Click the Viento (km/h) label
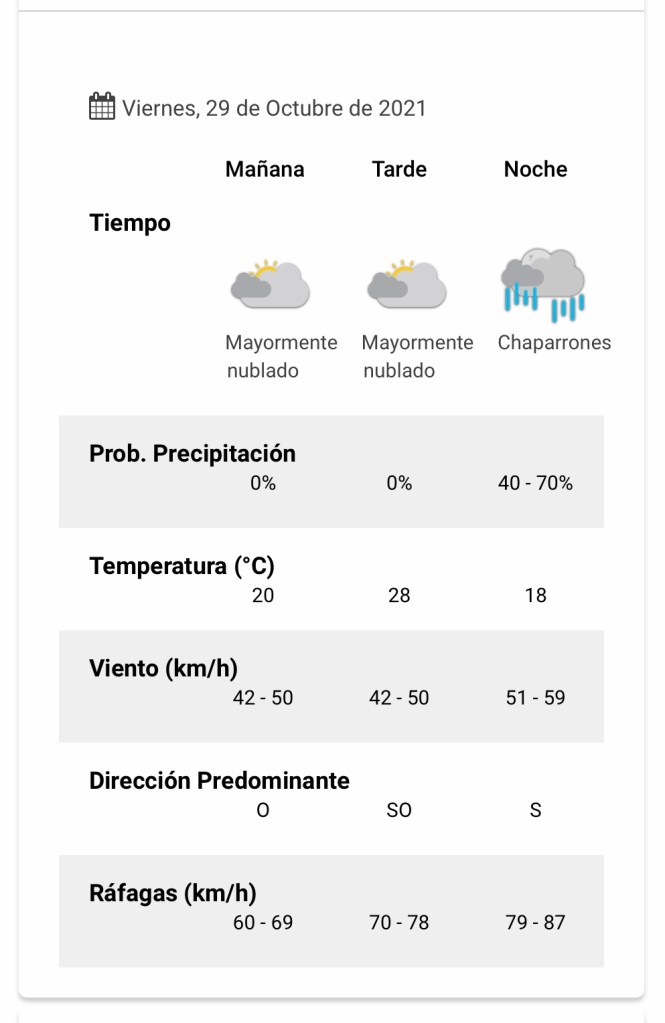The height and width of the screenshot is (1023, 665). [163, 668]
